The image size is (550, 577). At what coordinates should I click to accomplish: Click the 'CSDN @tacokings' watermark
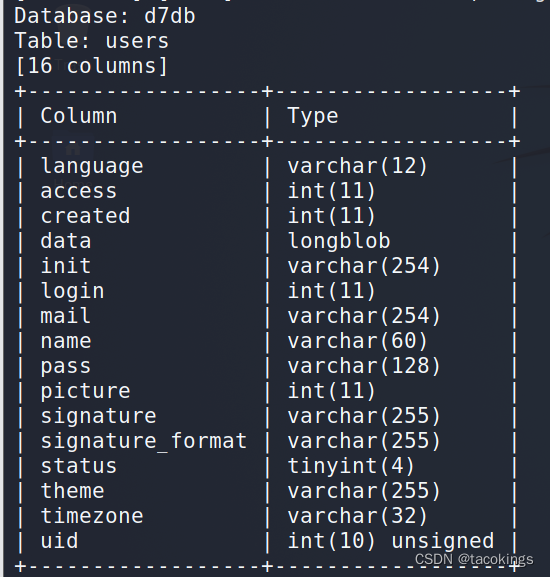pos(474,560)
